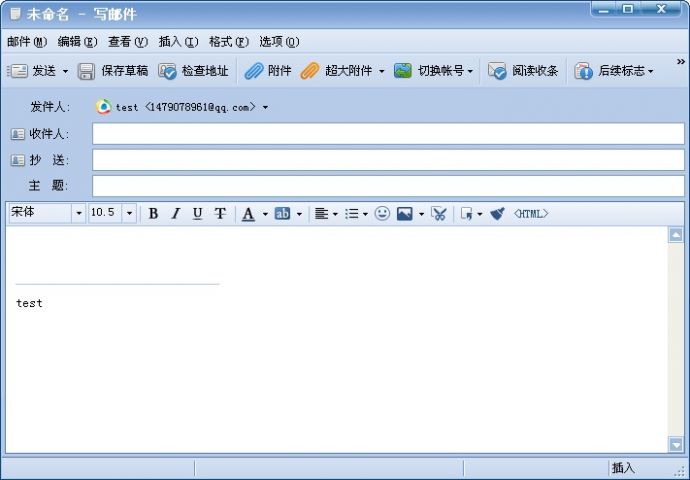Toggle the 阅读收条 read receipt option

523,71
